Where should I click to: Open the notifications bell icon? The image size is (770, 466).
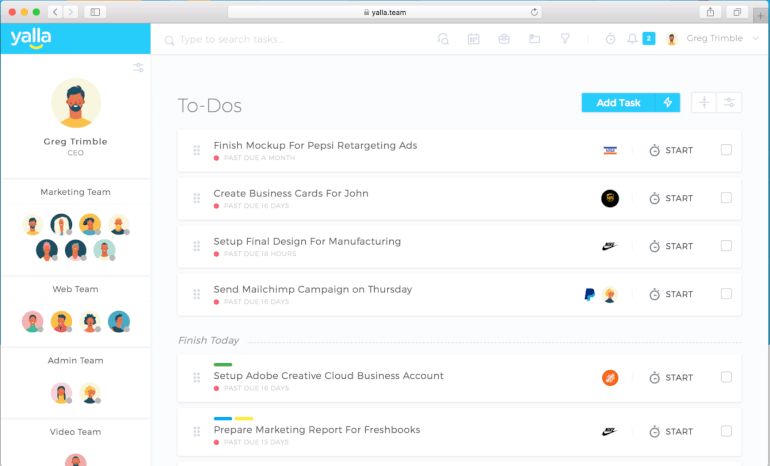pyautogui.click(x=632, y=39)
